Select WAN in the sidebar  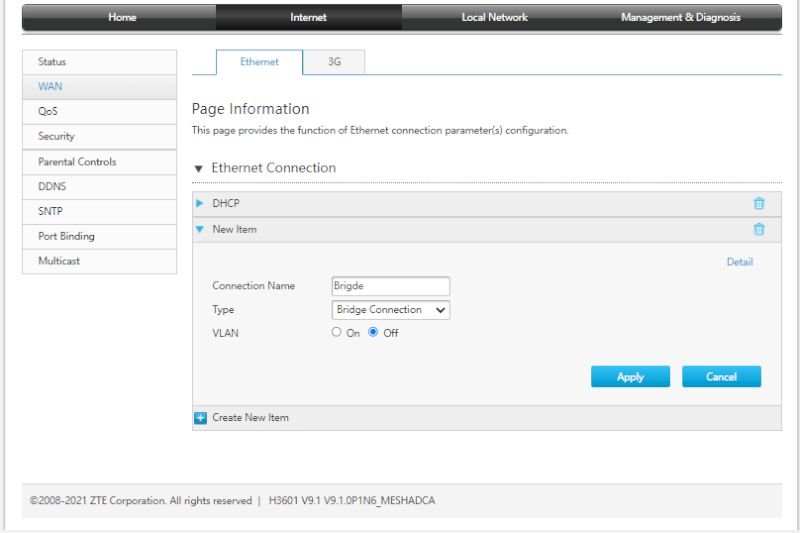99,87
